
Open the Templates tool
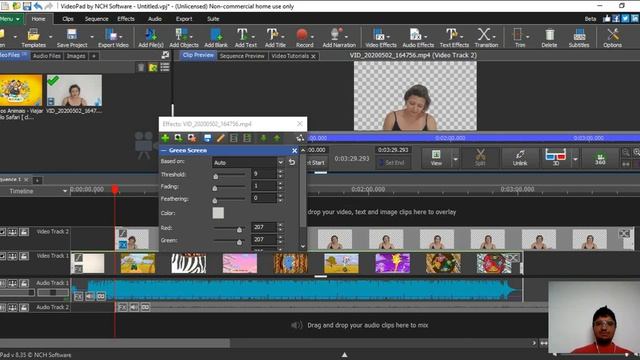coord(33,38)
